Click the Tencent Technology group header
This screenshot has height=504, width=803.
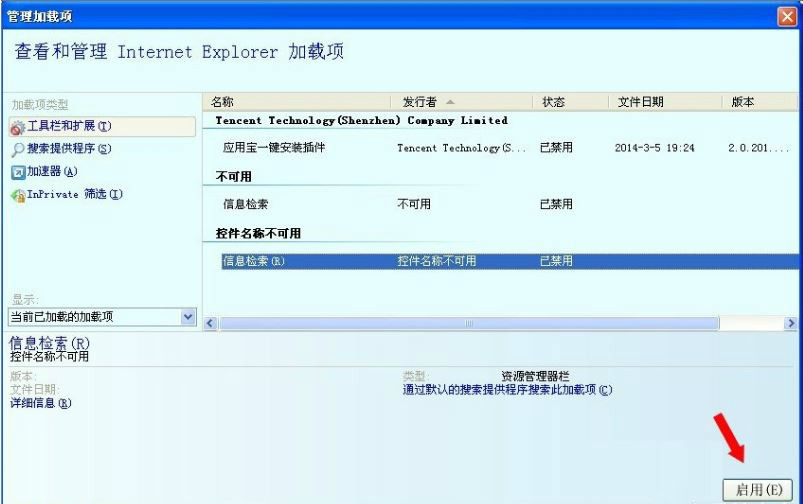click(x=362, y=120)
